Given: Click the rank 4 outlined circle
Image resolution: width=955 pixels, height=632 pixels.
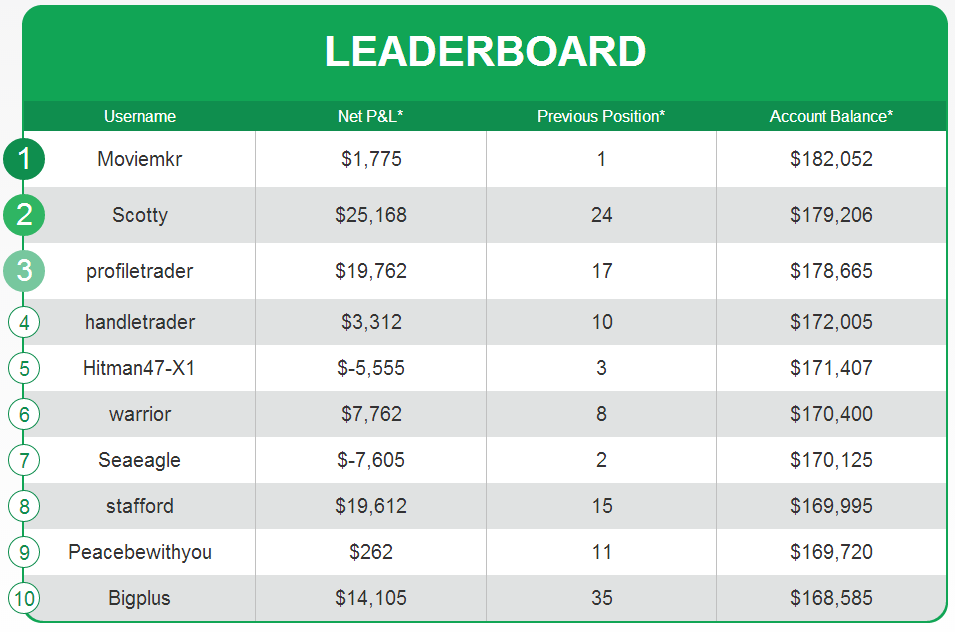Looking at the screenshot, I should pyautogui.click(x=24, y=322).
